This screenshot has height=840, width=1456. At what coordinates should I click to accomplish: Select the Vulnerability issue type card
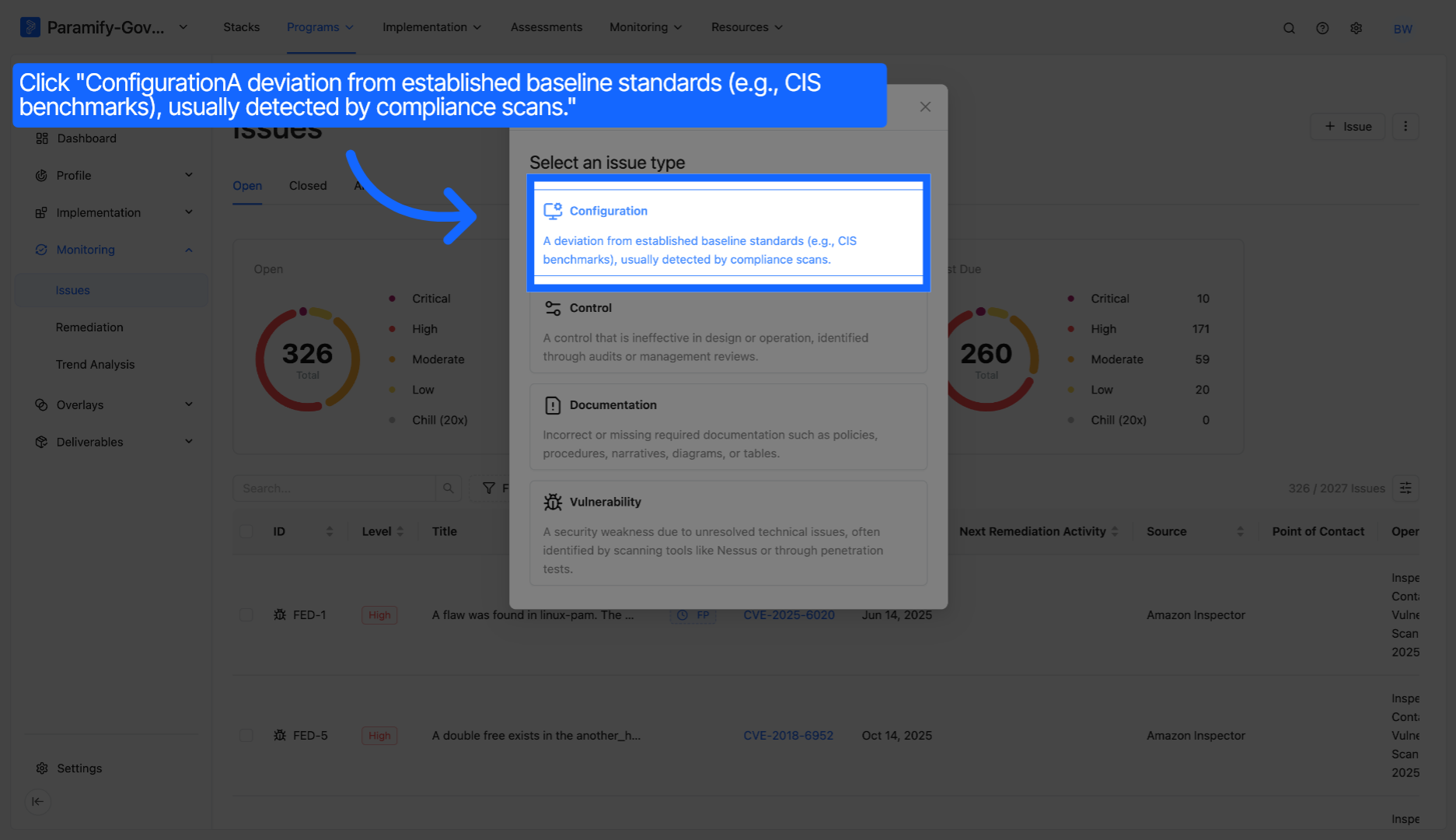tap(728, 534)
